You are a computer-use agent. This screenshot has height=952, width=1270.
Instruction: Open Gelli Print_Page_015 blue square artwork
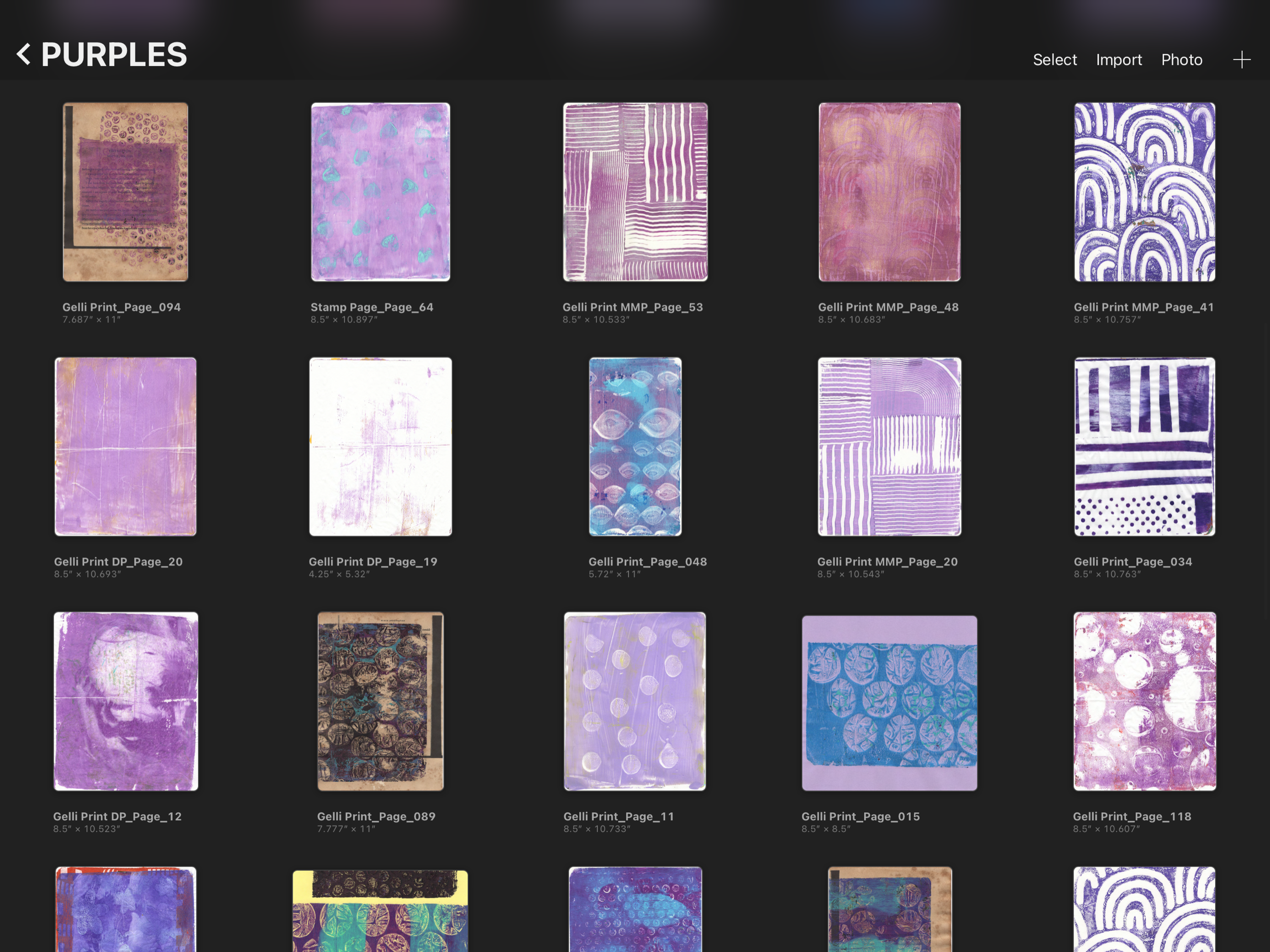coord(889,703)
